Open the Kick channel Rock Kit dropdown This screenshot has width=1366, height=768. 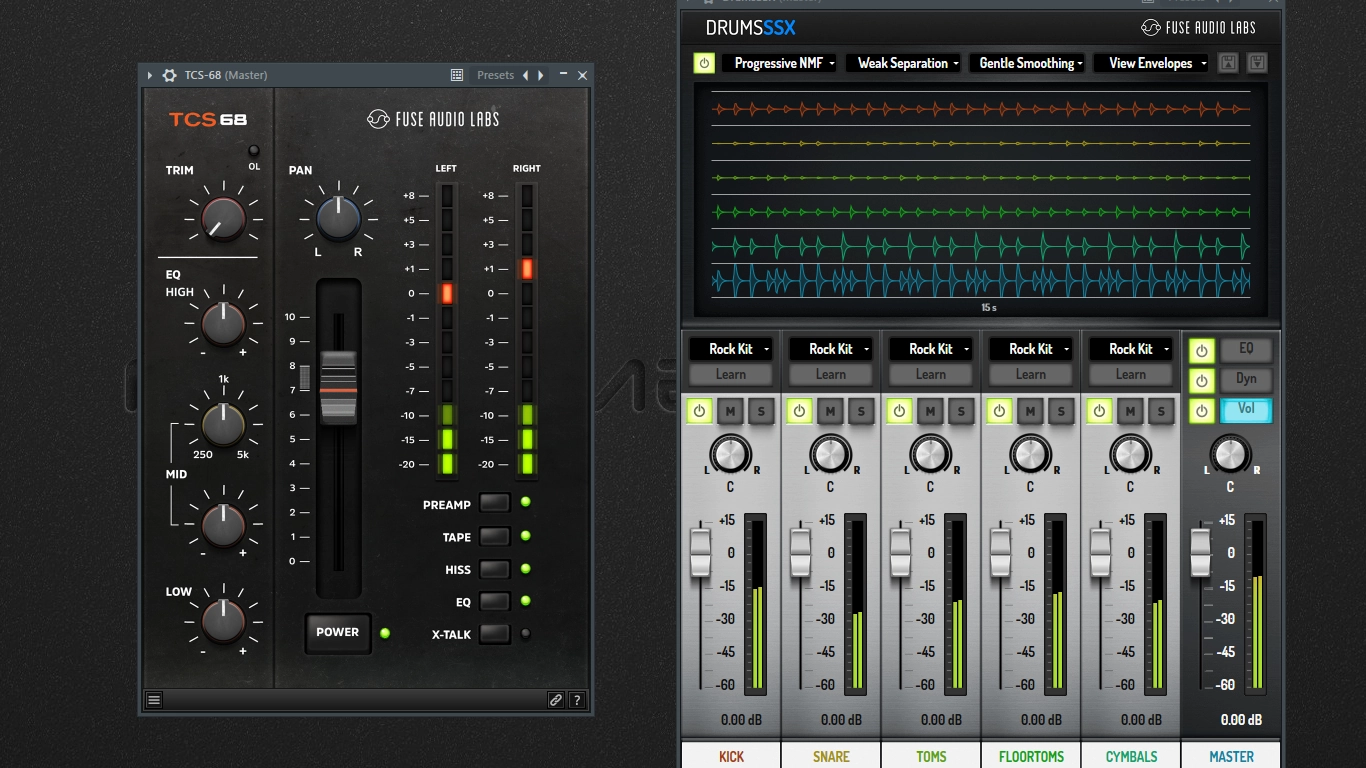point(730,349)
